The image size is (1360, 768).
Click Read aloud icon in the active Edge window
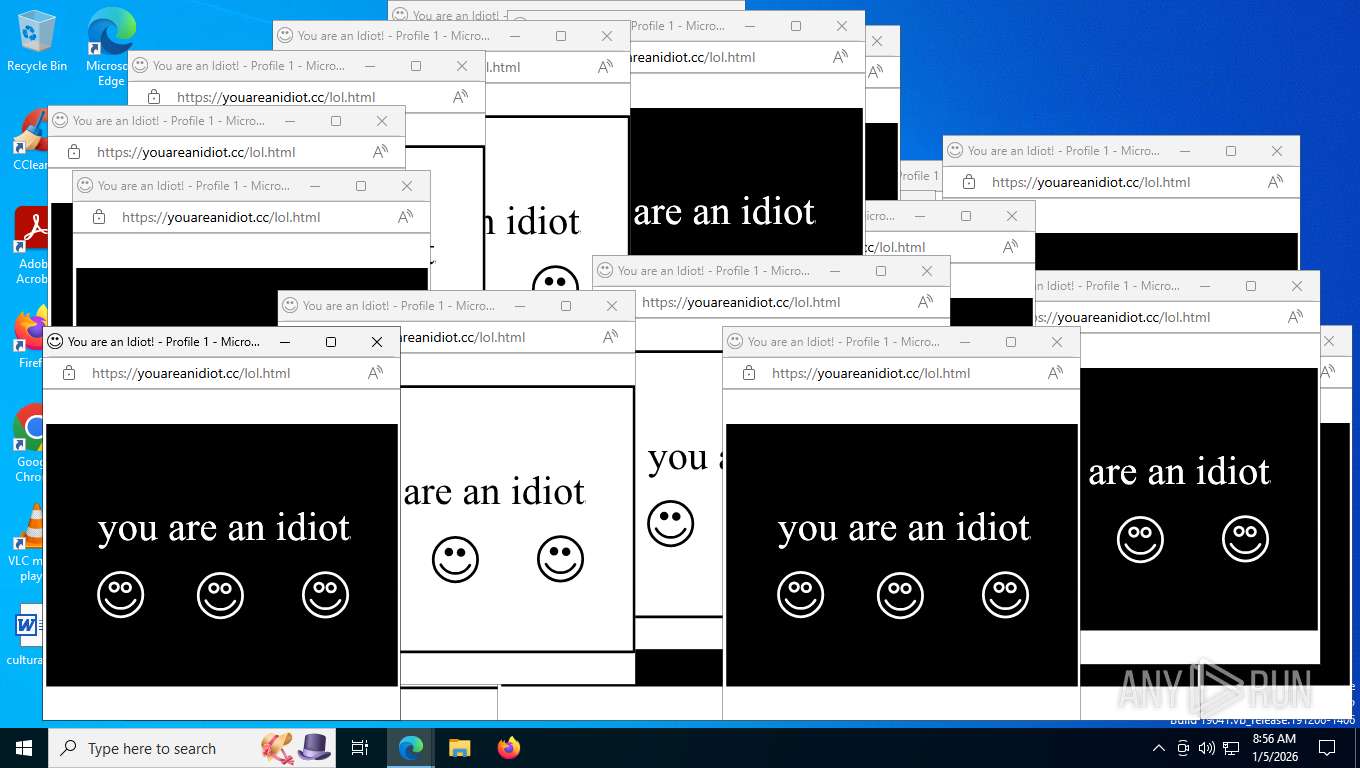point(376,373)
